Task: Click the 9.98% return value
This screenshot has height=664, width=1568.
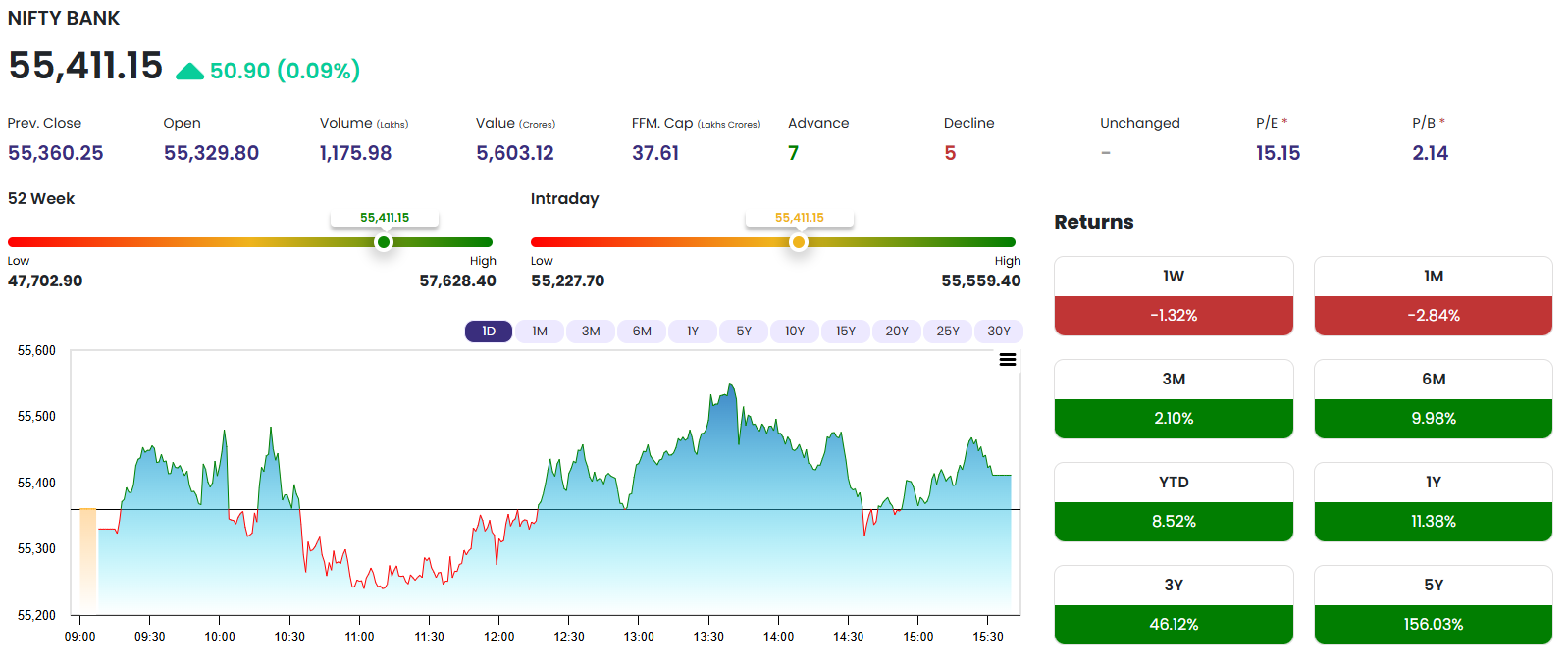Action: point(1434,419)
